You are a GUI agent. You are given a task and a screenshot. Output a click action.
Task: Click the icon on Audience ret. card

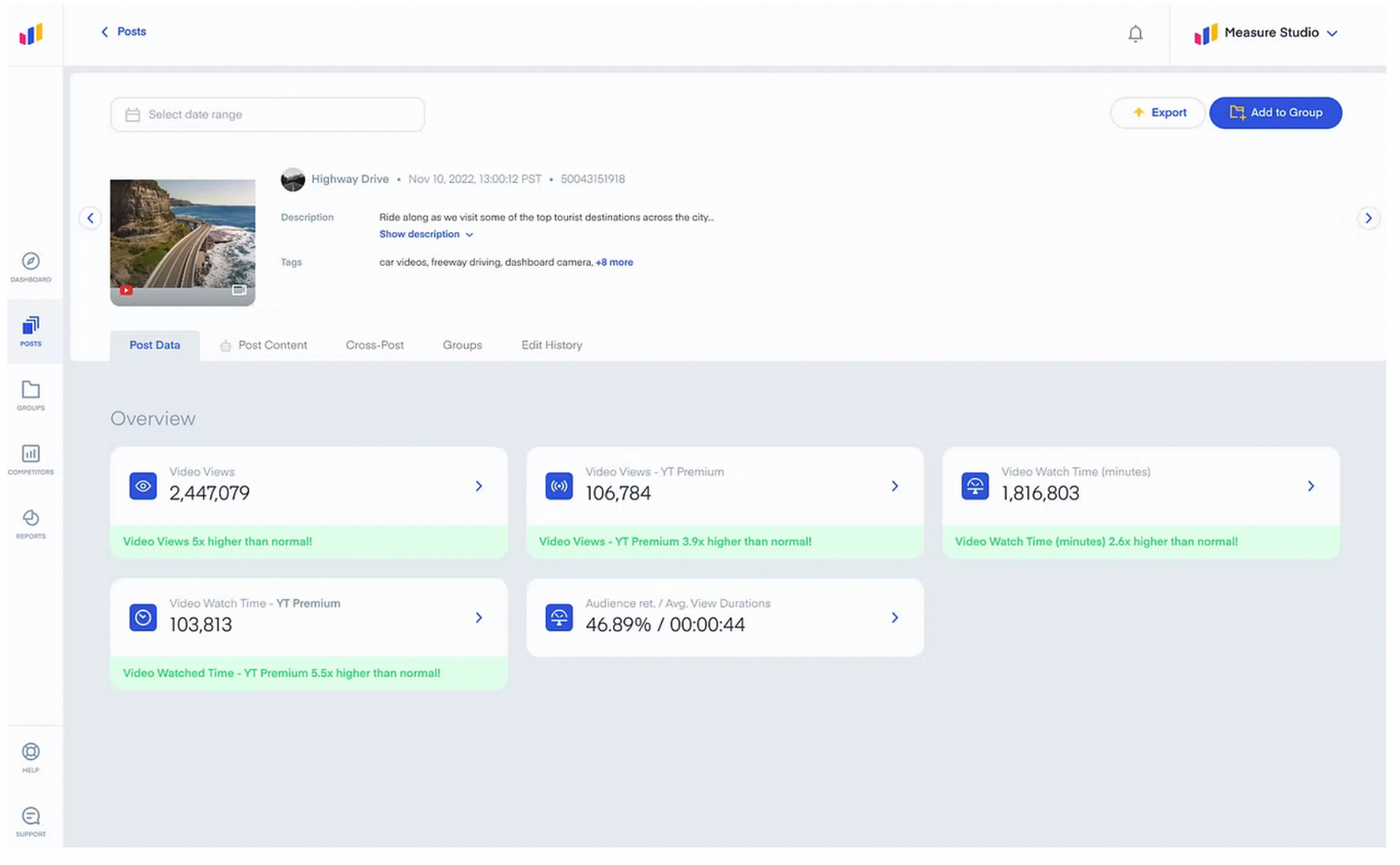(x=559, y=618)
